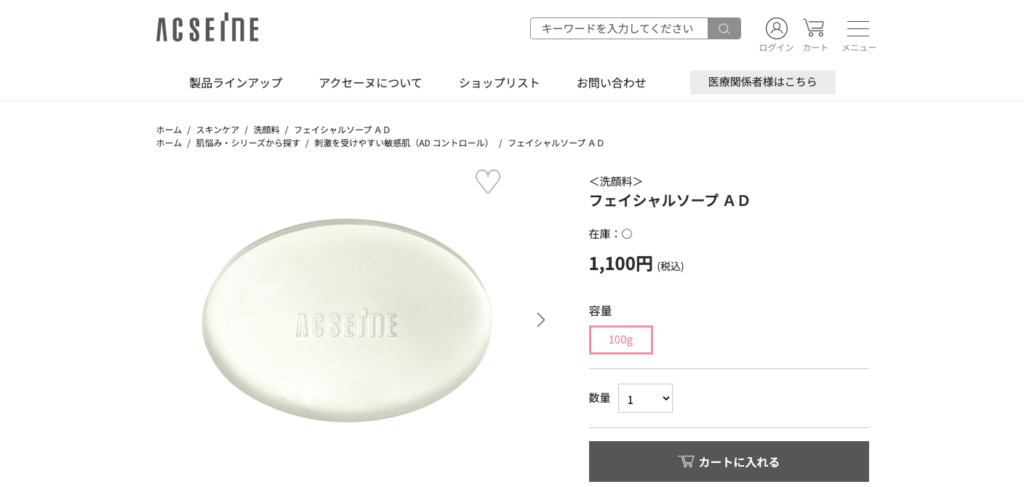Click the 洗顔料 breadcrumb link

point(266,130)
